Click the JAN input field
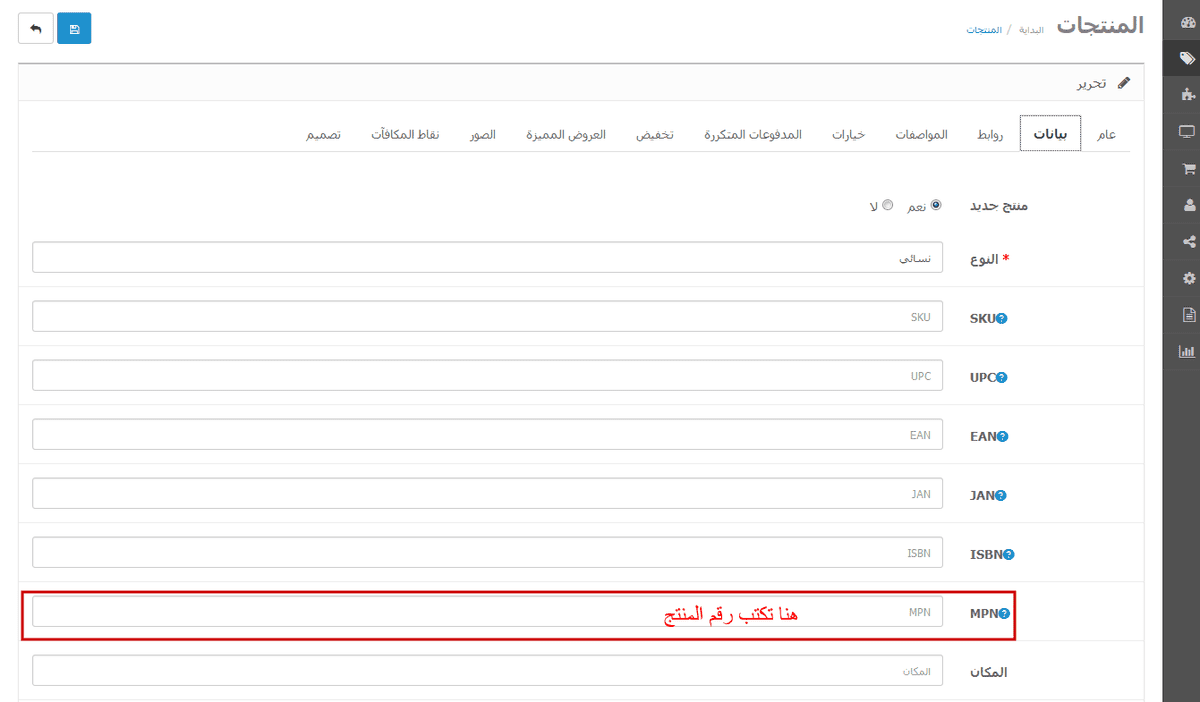This screenshot has width=1200, height=702. coord(487,494)
